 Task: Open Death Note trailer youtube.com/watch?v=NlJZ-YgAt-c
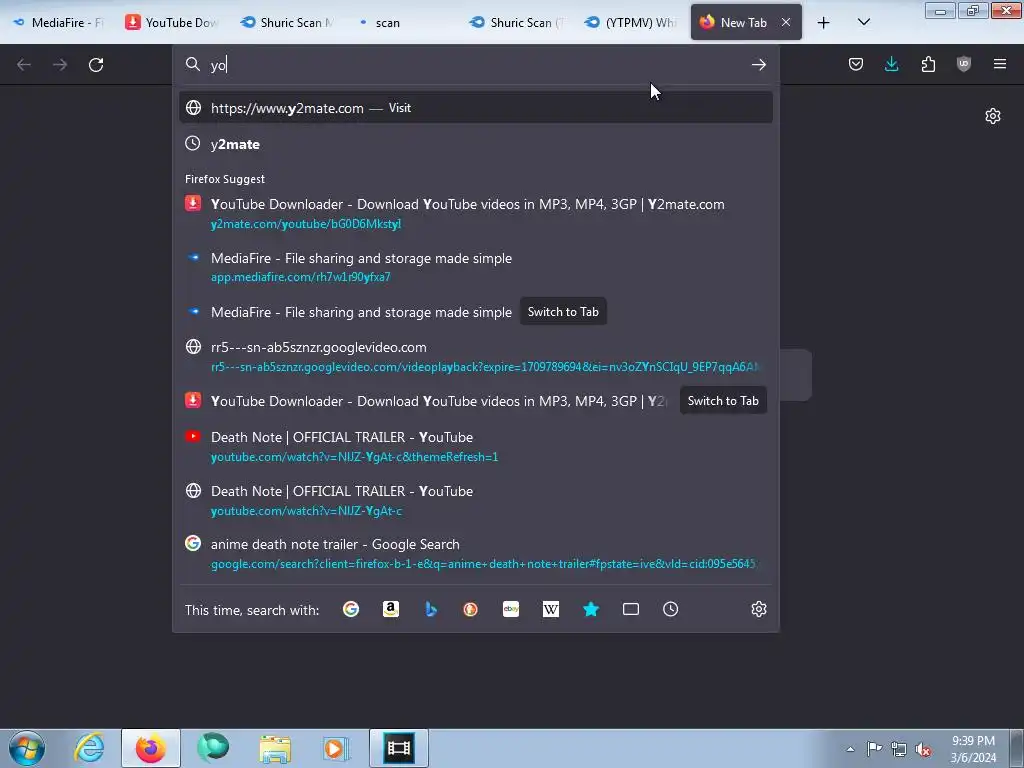coord(475,500)
